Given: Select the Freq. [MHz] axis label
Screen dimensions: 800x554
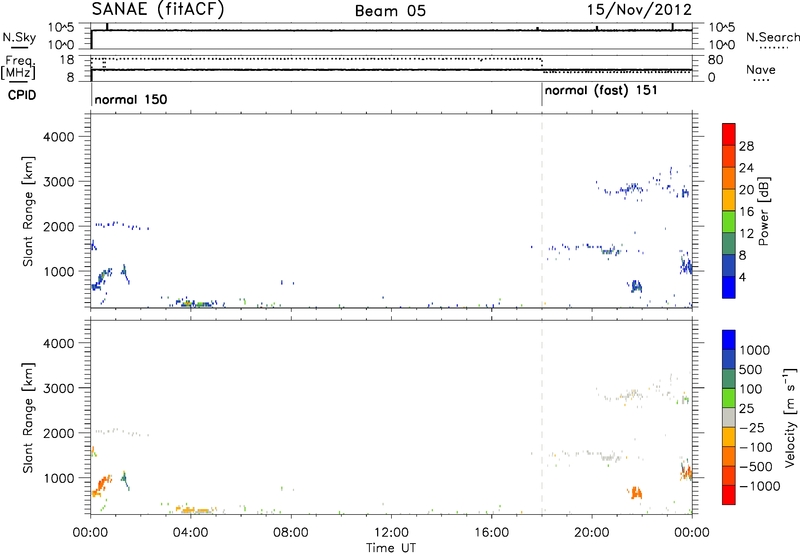Looking at the screenshot, I should pos(19,67).
